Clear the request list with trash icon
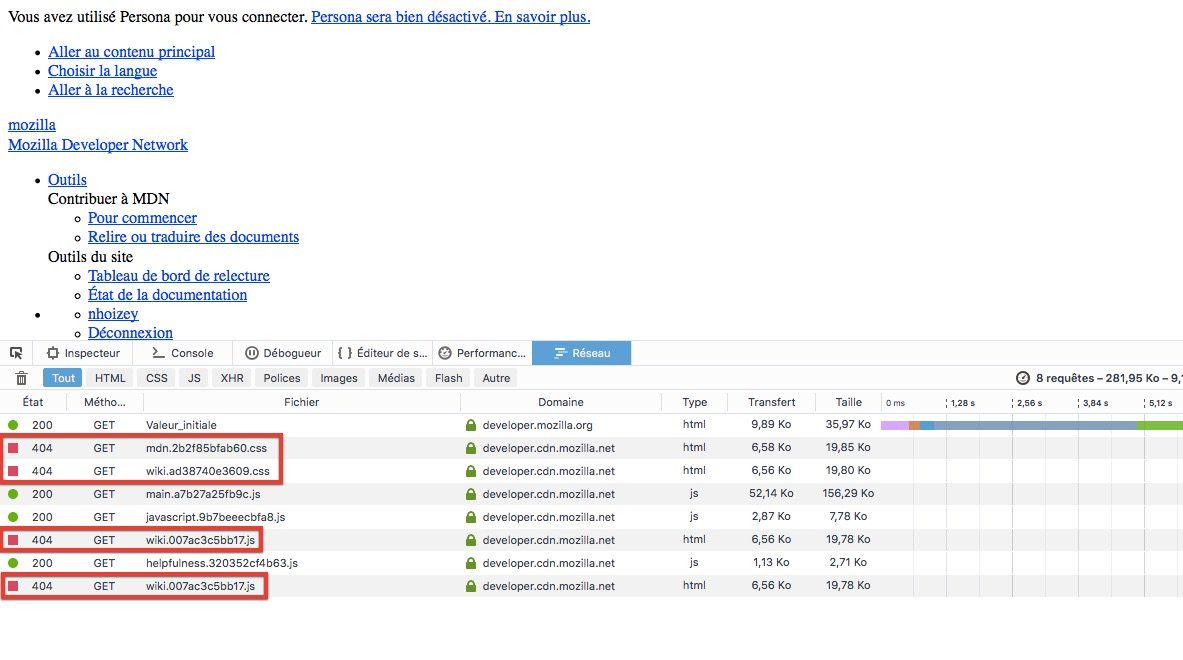The width and height of the screenshot is (1183, 660). click(x=21, y=378)
